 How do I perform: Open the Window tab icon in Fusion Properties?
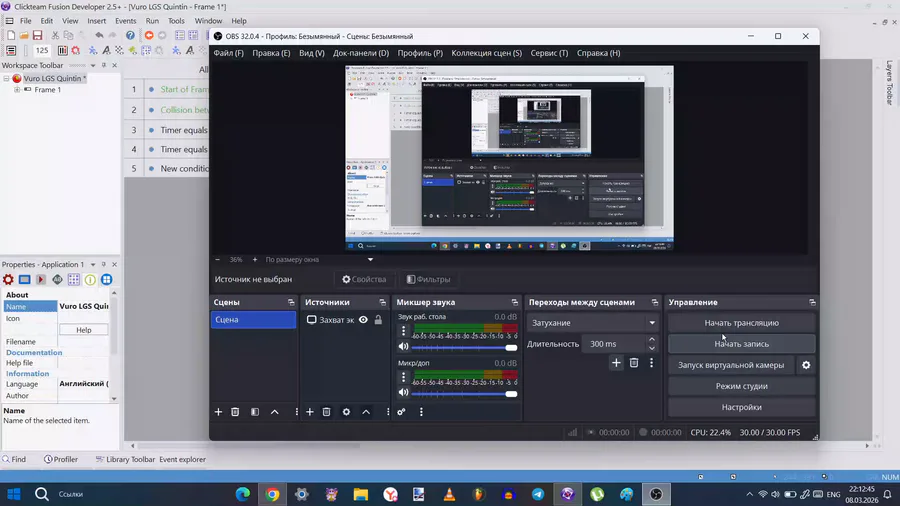pos(25,279)
